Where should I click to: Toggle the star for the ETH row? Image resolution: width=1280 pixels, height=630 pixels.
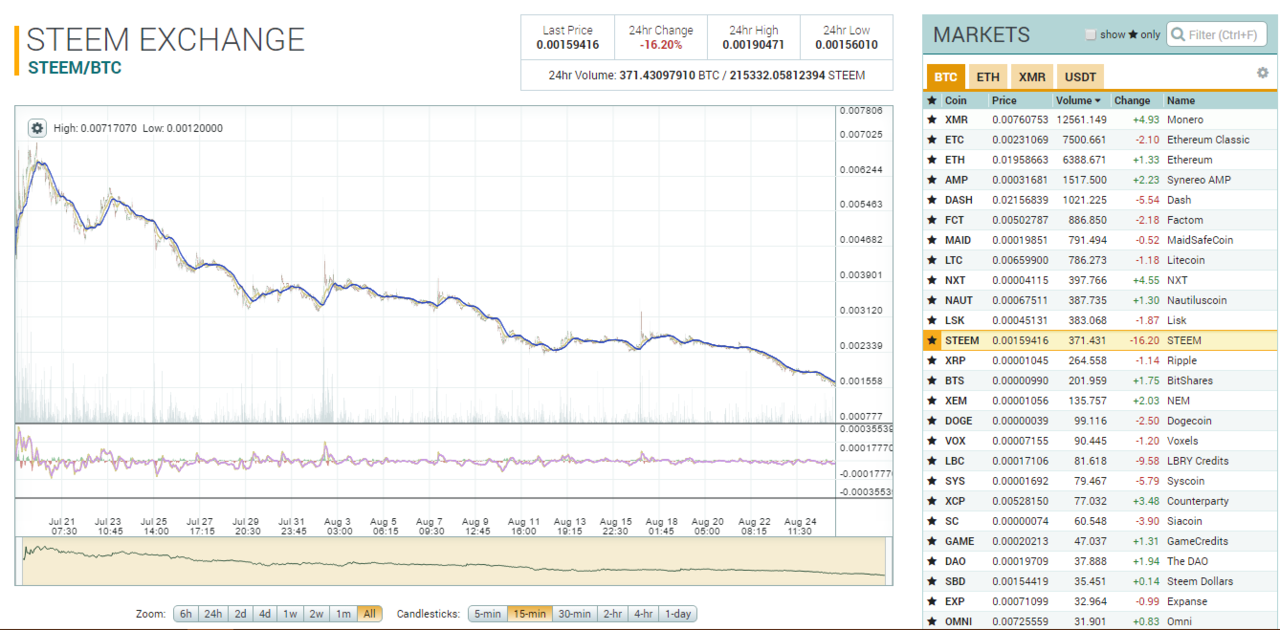point(932,160)
